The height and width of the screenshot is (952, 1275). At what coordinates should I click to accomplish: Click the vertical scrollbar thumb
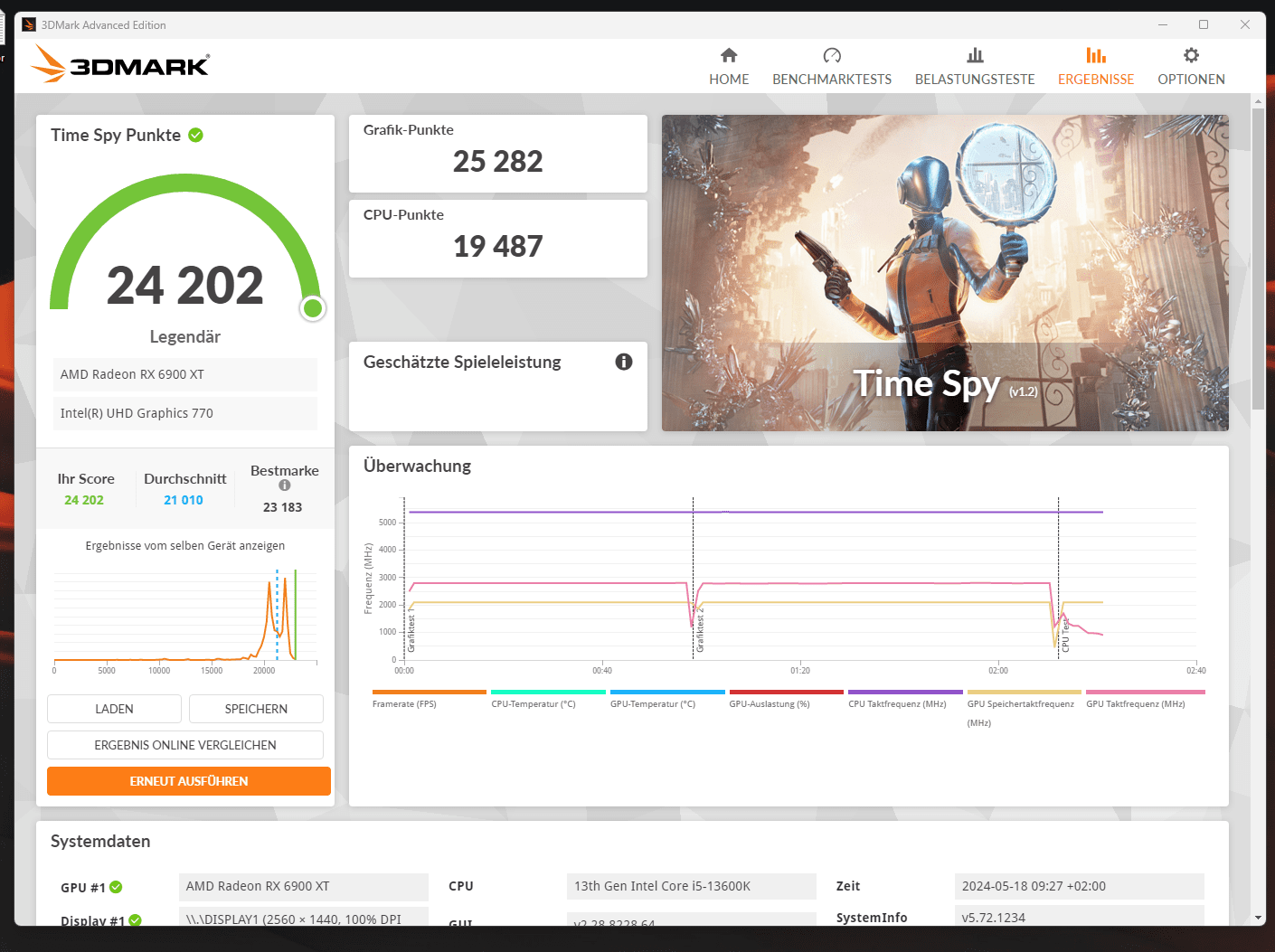1258,258
